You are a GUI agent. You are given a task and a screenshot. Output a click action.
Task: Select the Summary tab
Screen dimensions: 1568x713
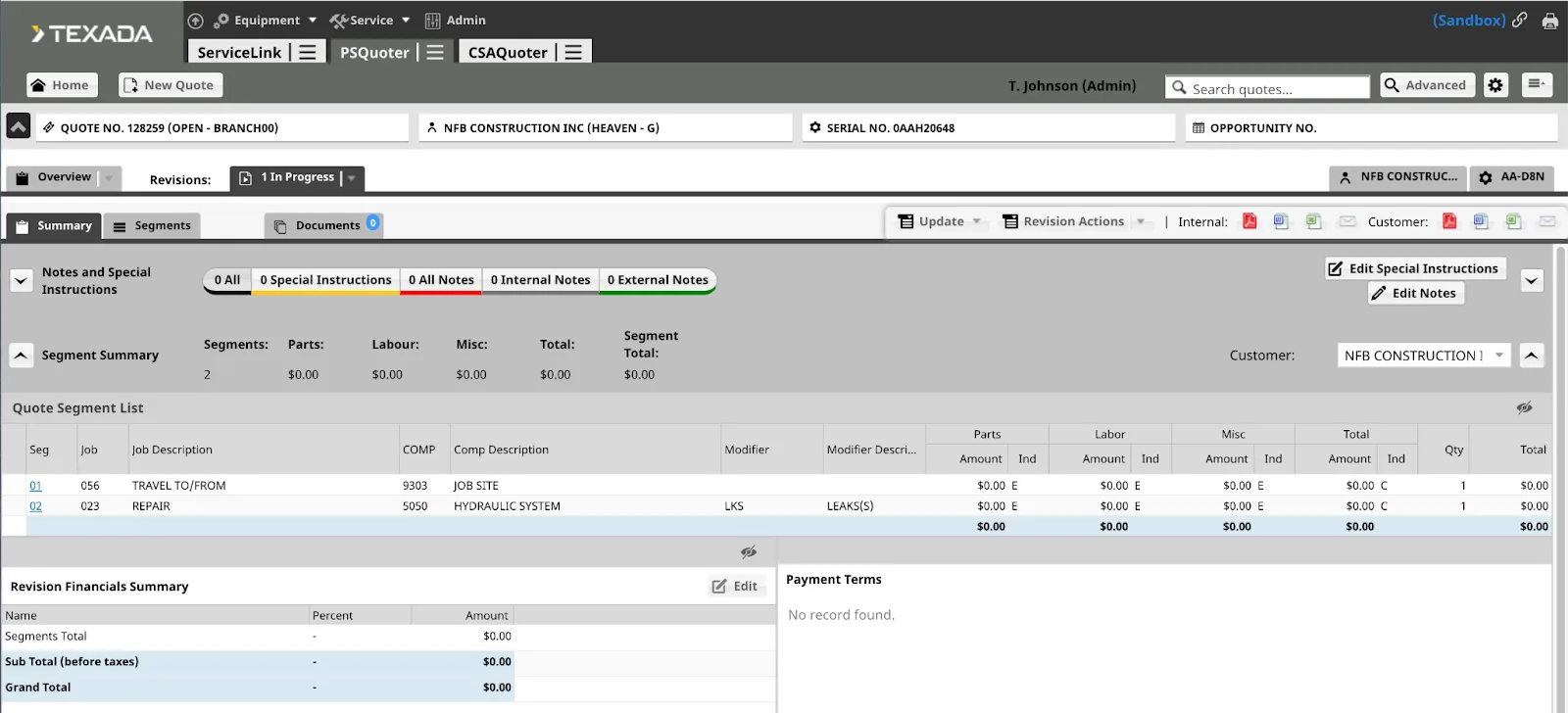pos(54,226)
